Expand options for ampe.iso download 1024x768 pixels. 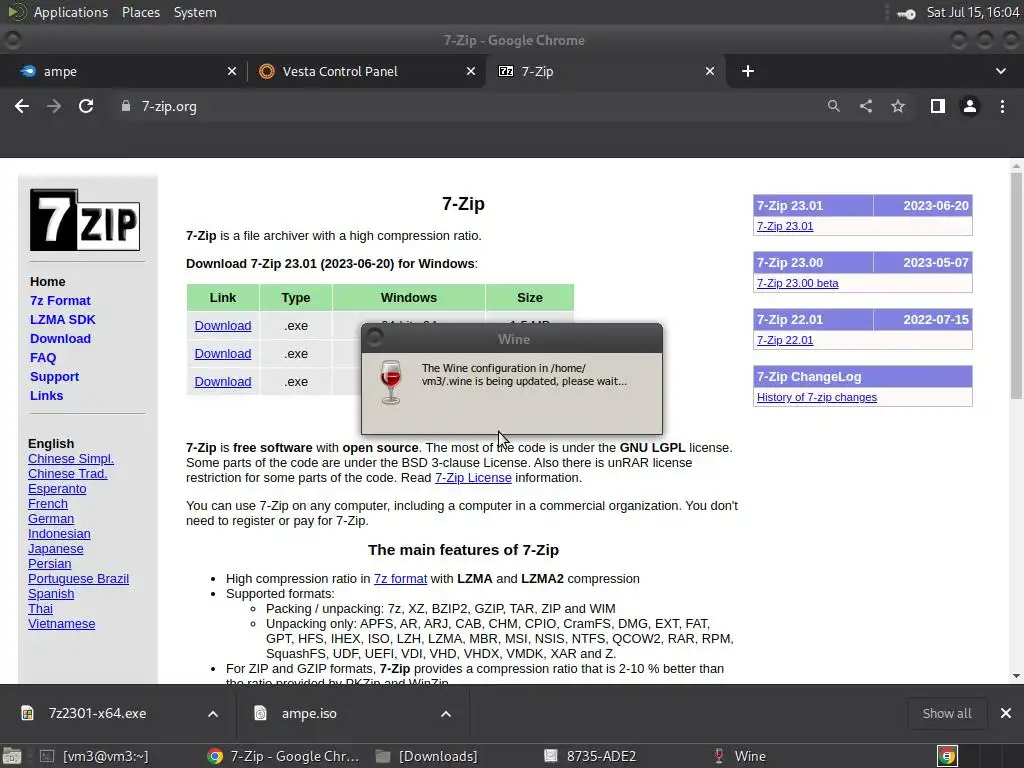(x=446, y=714)
